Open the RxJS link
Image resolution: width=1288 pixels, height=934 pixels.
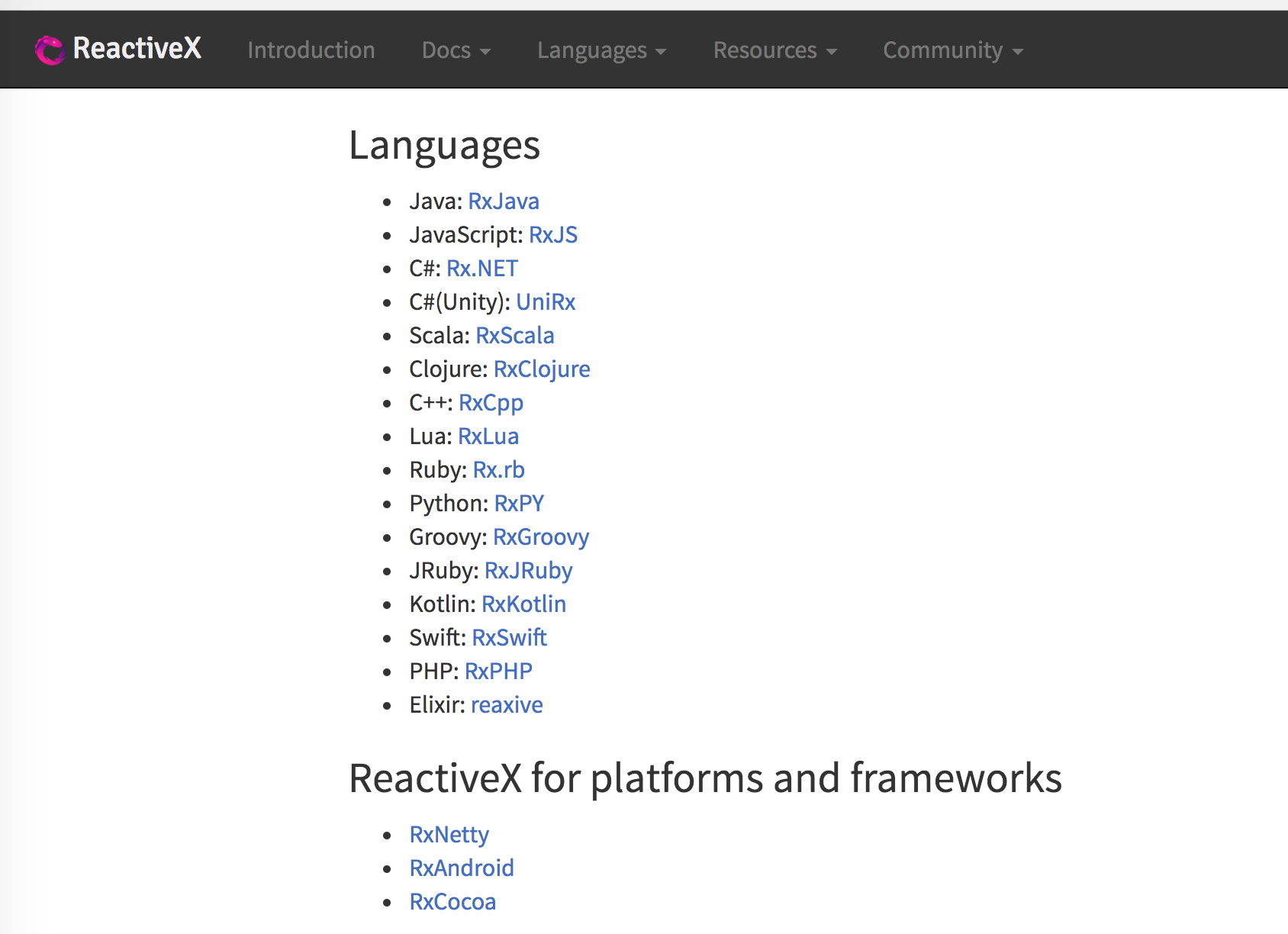pos(553,235)
